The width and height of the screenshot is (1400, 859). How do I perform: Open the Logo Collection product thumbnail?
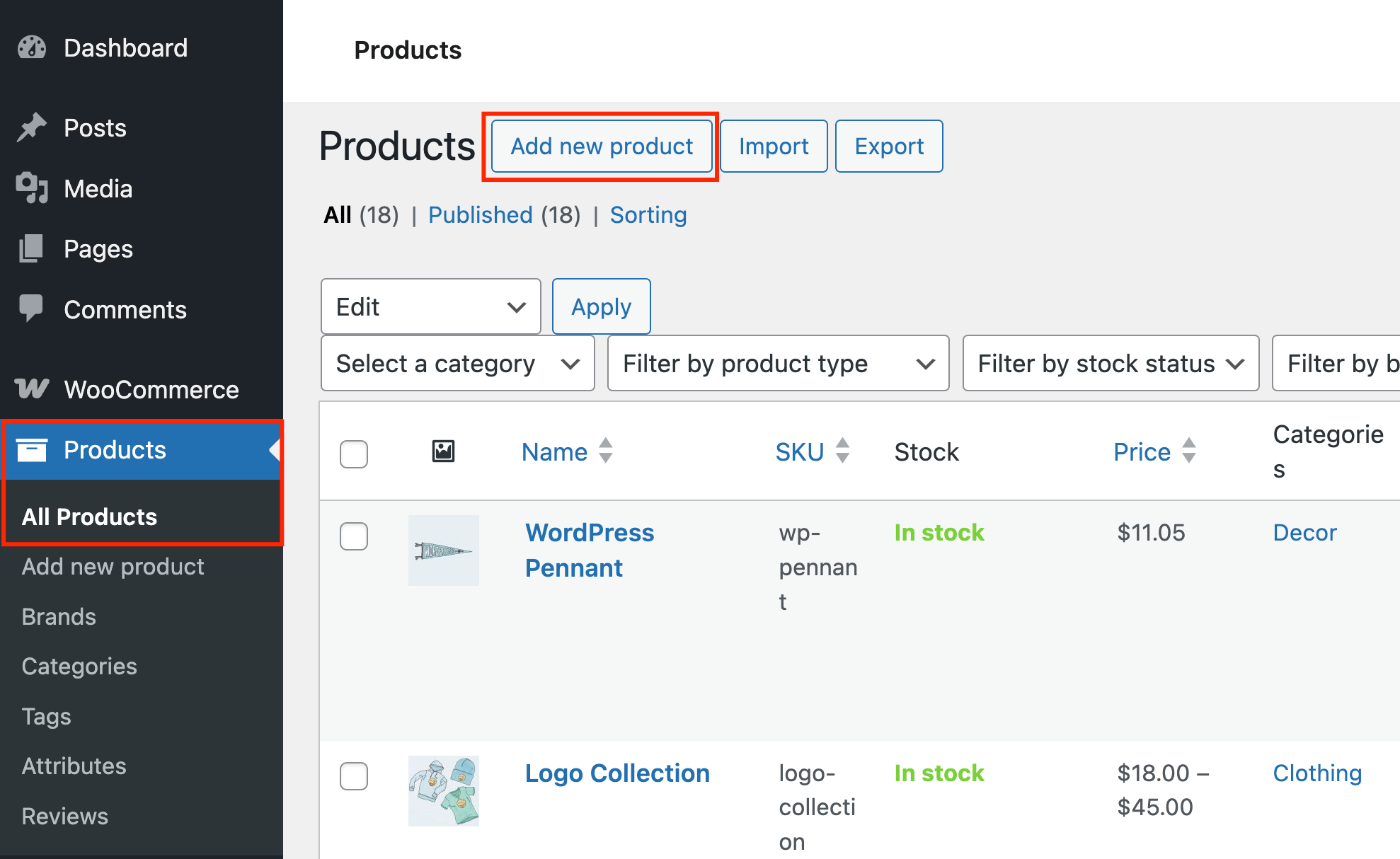point(444,791)
